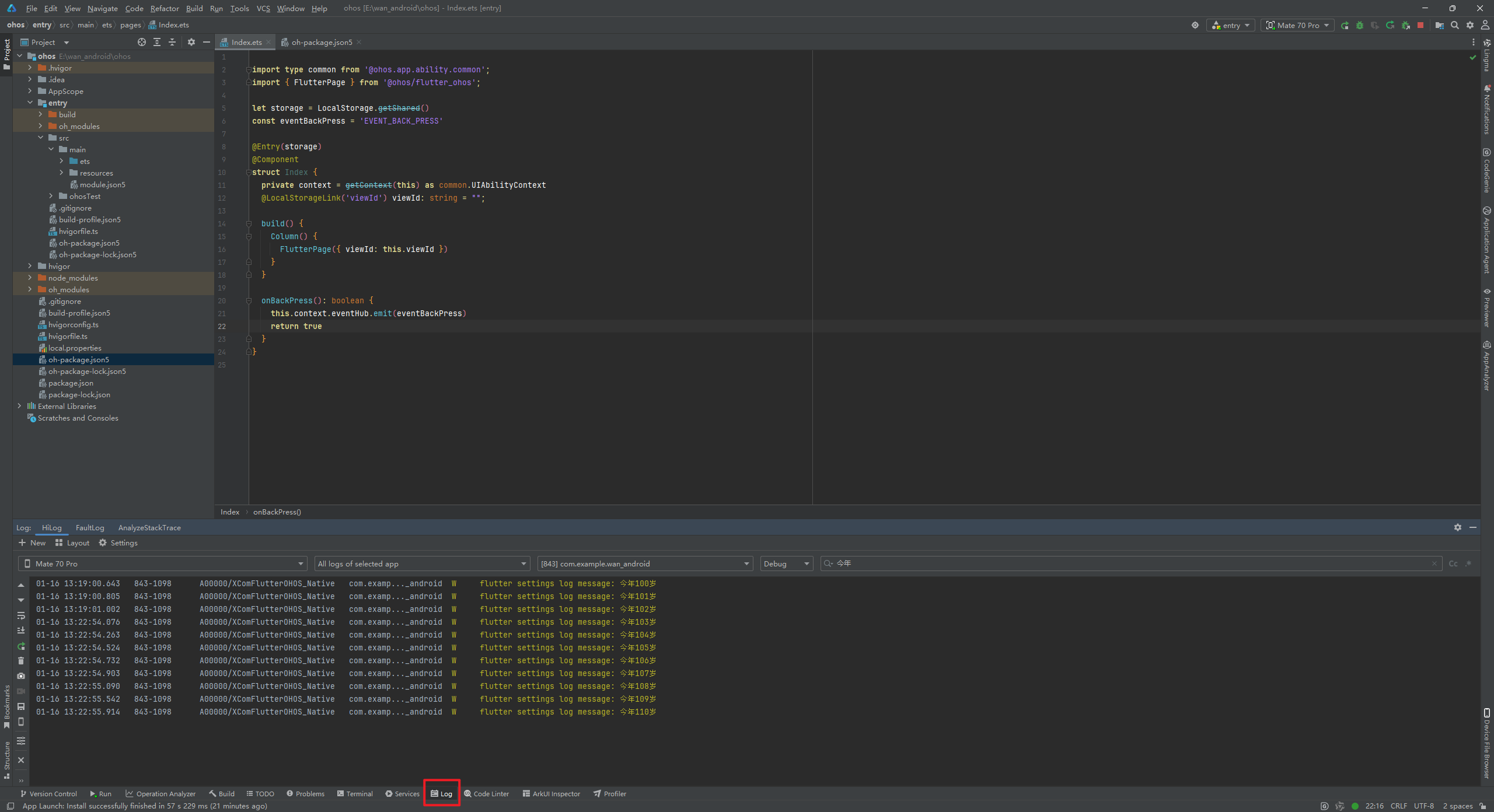Open the Terminal tool window
The image size is (1494, 812).
355,793
